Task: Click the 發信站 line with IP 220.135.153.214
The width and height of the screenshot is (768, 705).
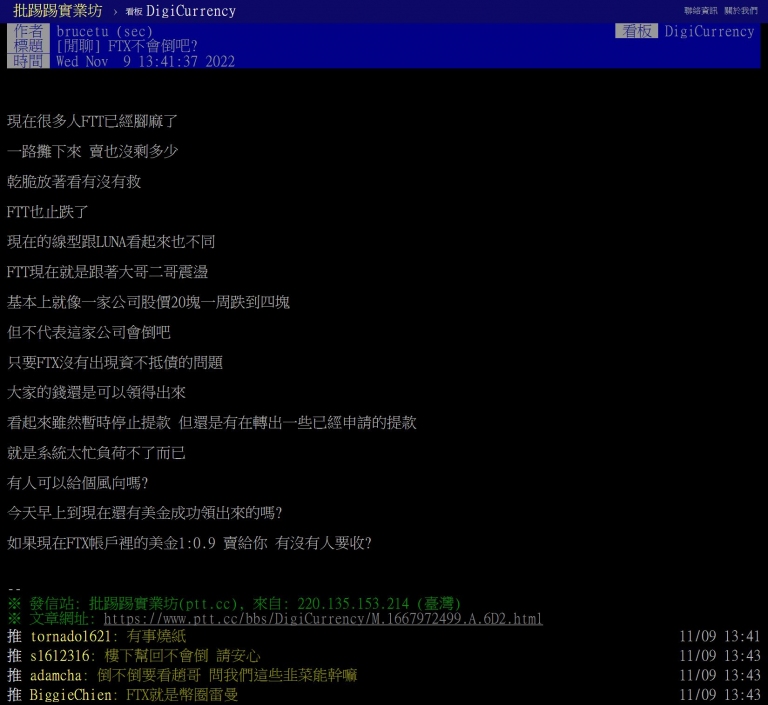Action: (235, 604)
